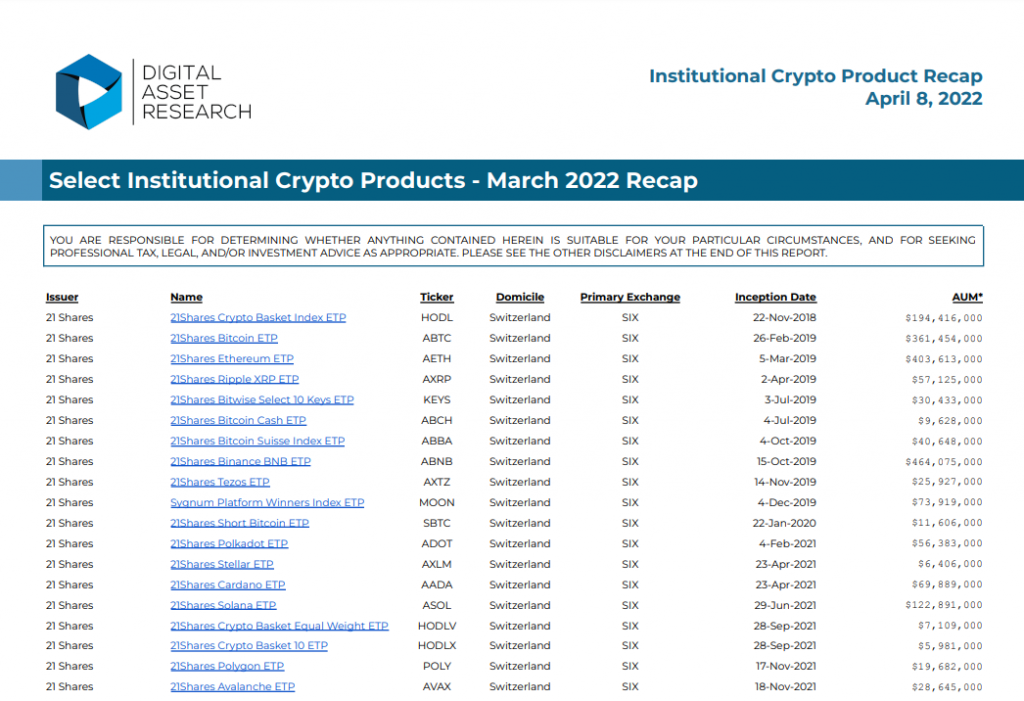Click the Institutional Crypto Product Recap title
This screenshot has height=701, width=1024.
click(816, 76)
